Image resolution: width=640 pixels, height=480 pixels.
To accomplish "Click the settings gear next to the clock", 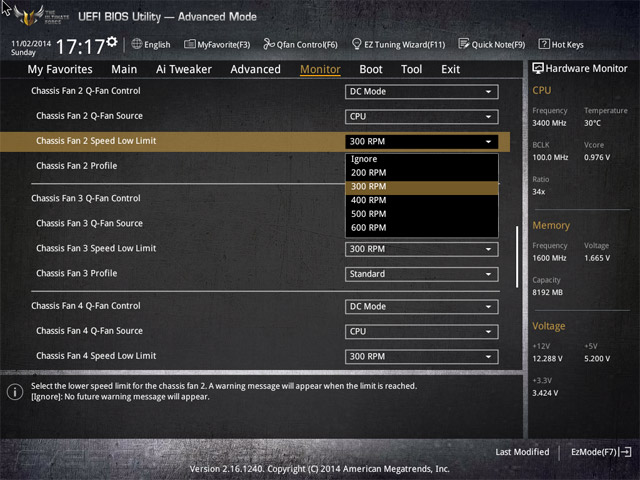I will (x=112, y=42).
